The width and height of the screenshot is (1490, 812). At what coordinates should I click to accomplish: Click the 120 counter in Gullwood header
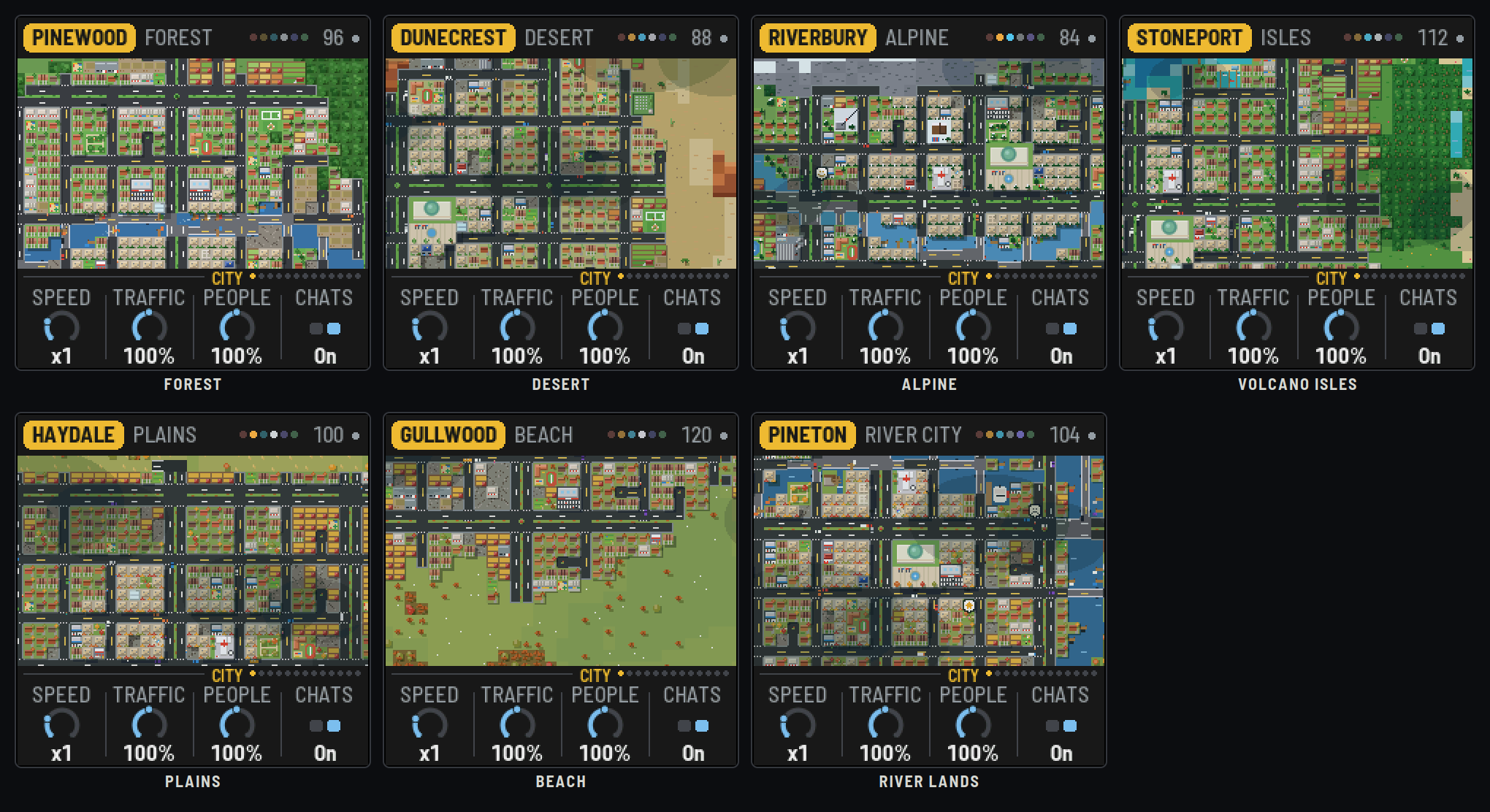click(697, 435)
